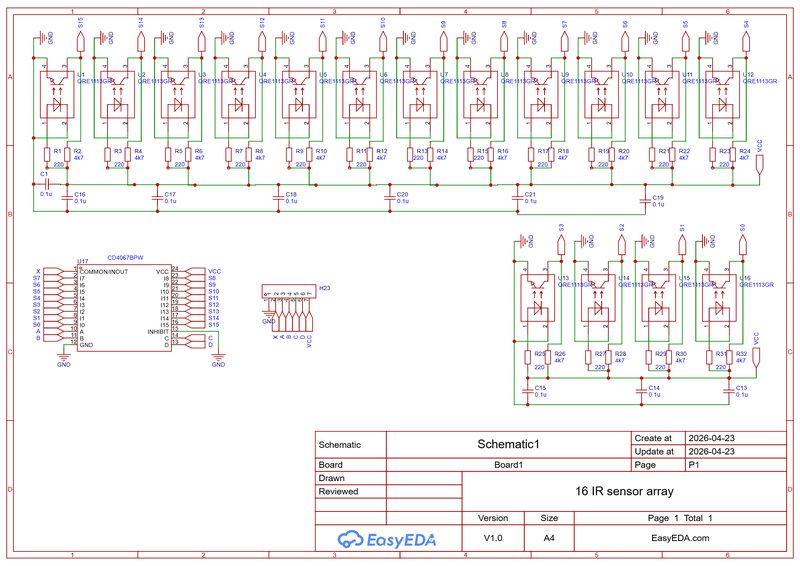800x566 pixels.
Task: Click the 'V1.0' version value
Action: (493, 538)
